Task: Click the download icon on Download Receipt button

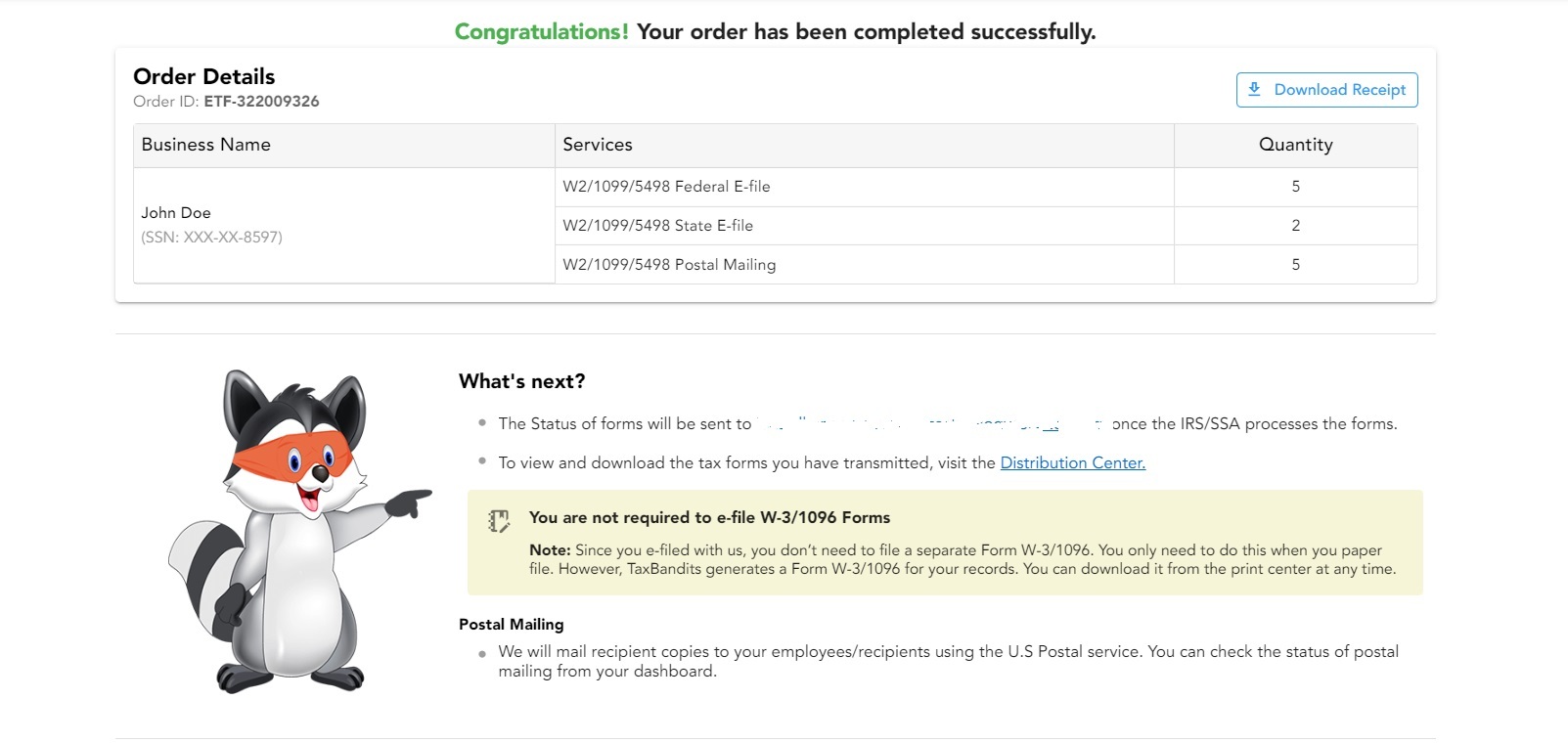Action: [1255, 89]
